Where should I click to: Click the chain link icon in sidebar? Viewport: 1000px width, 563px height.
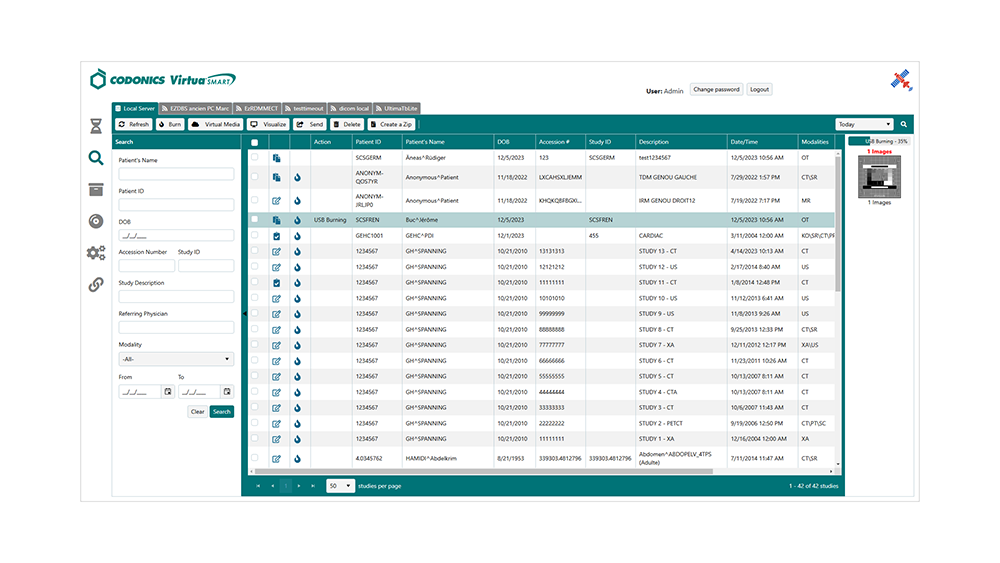click(x=96, y=284)
